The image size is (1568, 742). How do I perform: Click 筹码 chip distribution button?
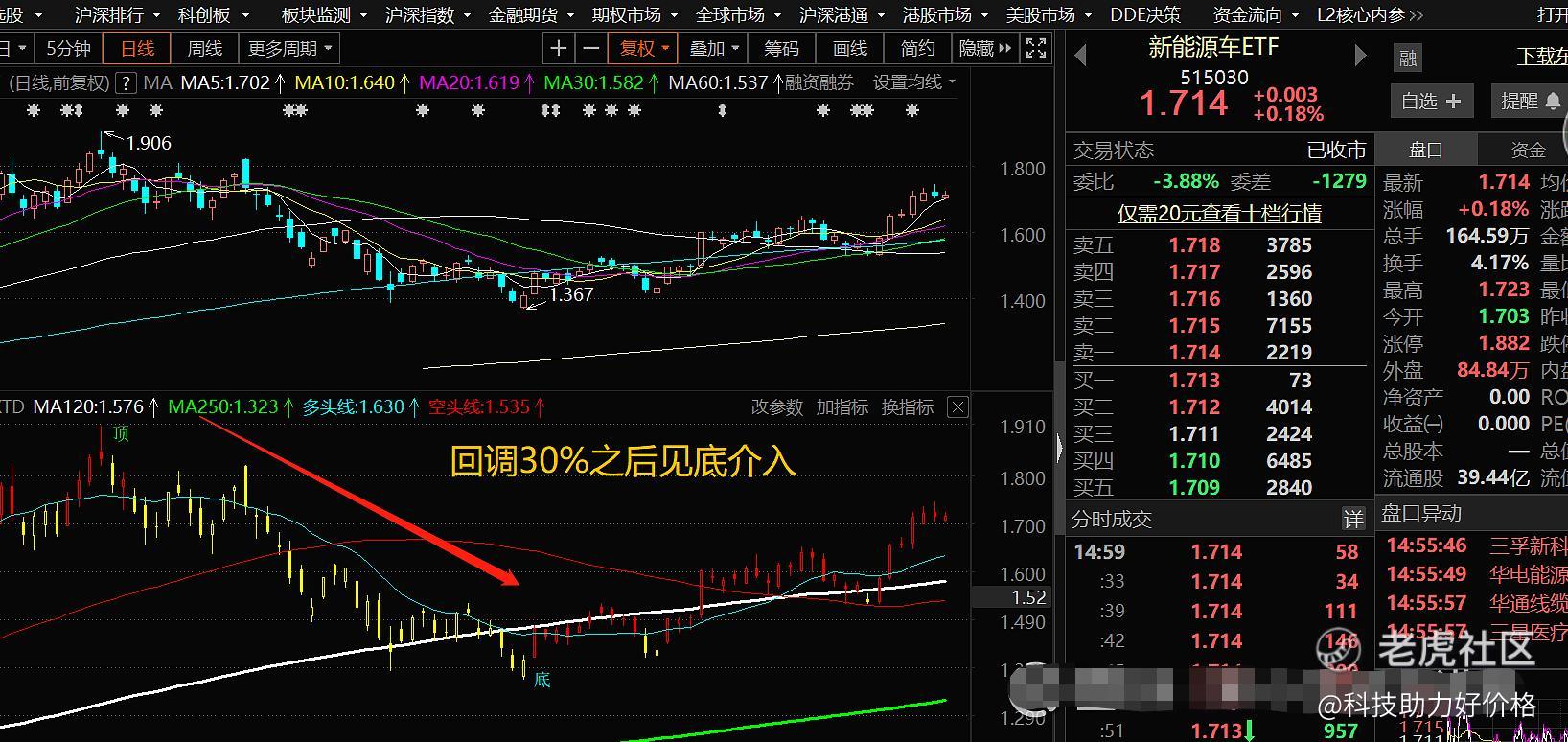[x=781, y=48]
